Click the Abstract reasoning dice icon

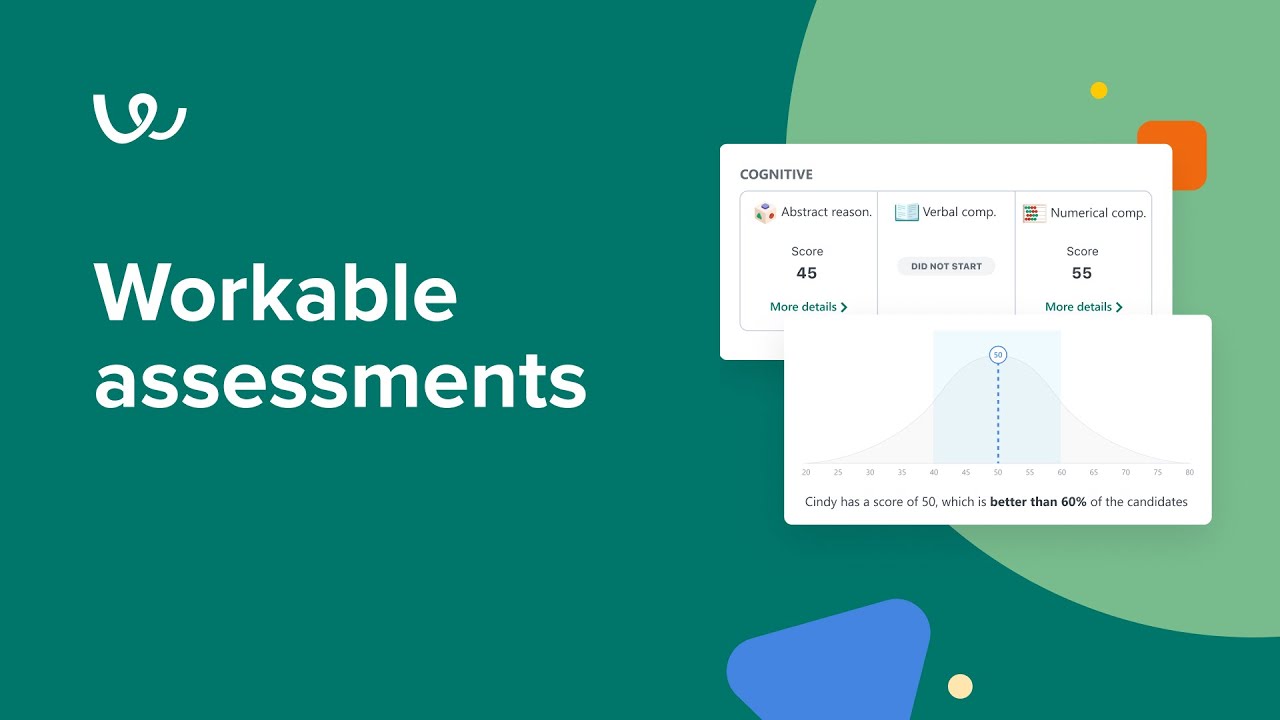pos(765,212)
